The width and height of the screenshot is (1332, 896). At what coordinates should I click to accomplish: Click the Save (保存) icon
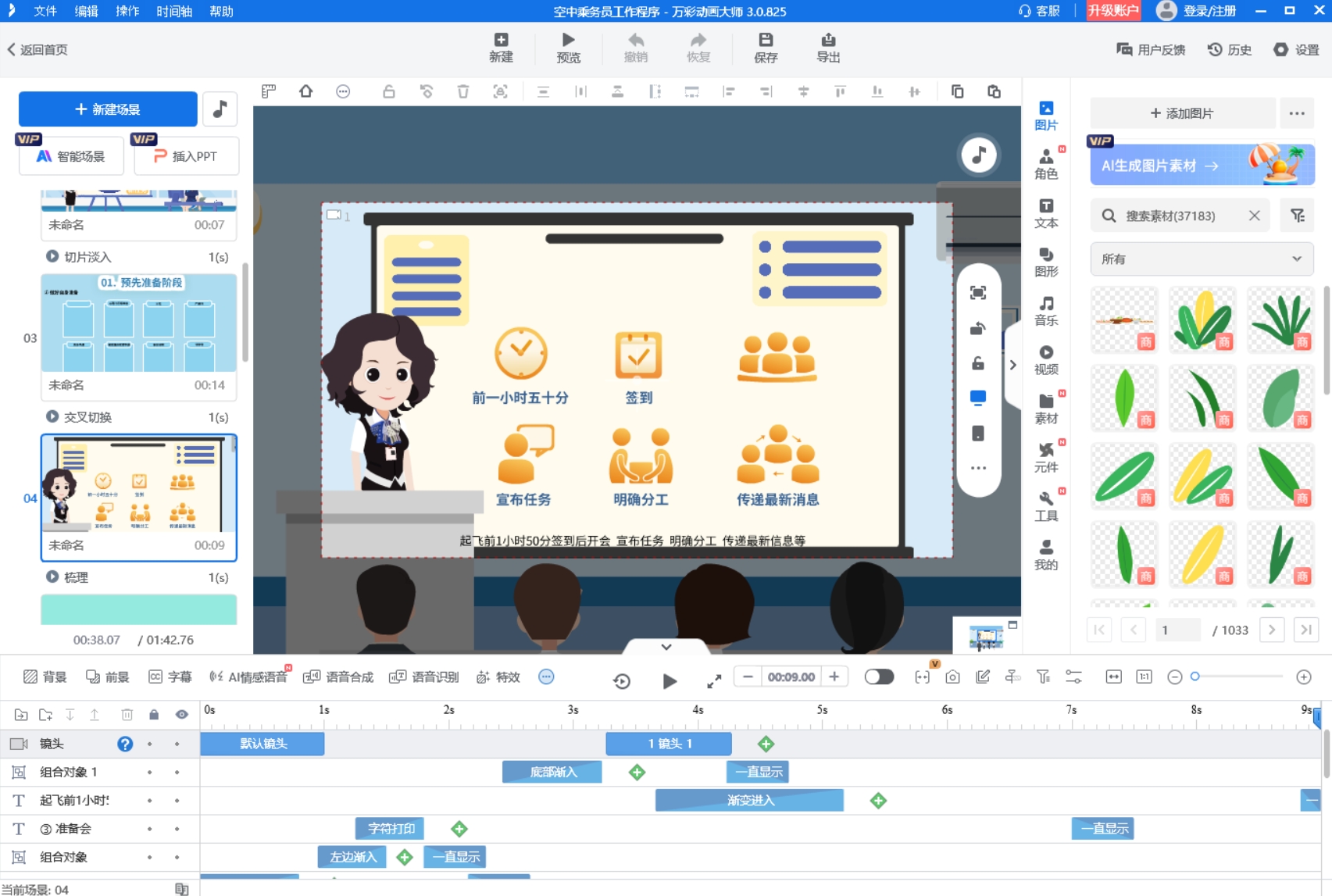[766, 40]
